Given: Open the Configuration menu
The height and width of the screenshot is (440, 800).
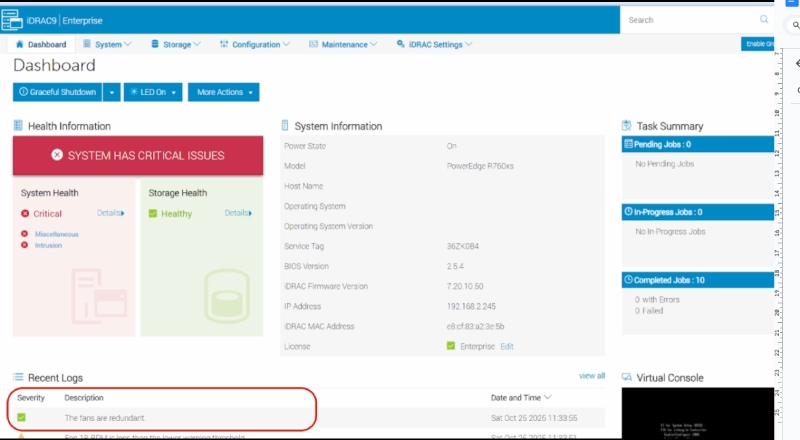Looking at the screenshot, I should click(255, 44).
